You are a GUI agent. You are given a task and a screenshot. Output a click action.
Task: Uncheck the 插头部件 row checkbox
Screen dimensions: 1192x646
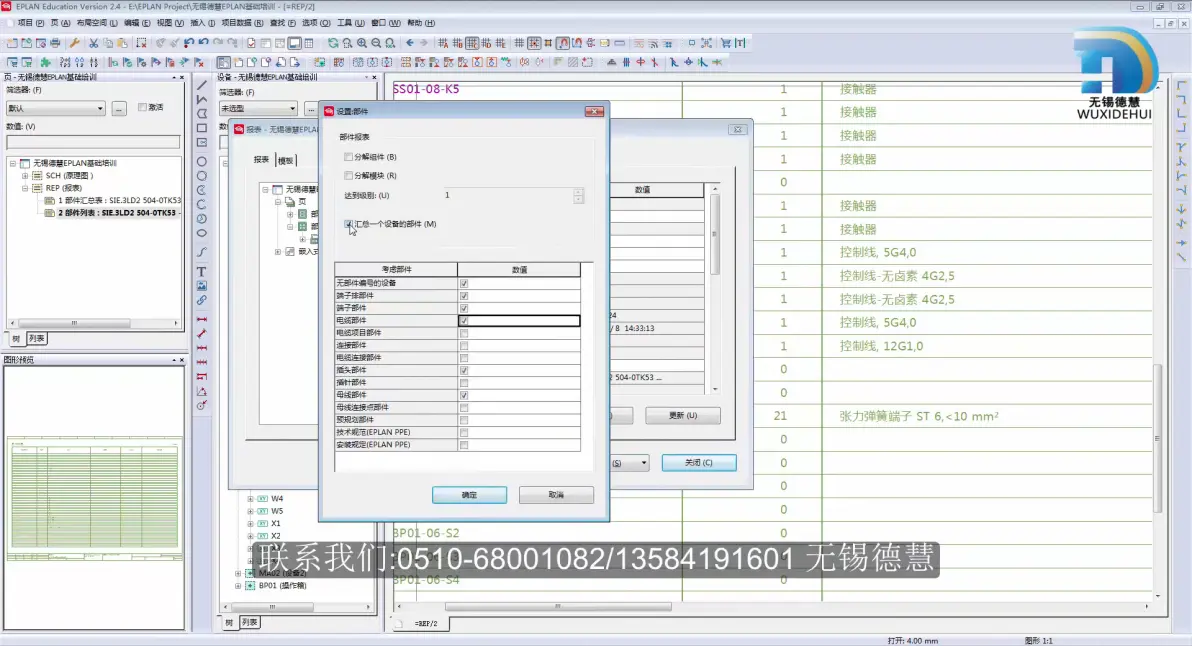(x=464, y=370)
